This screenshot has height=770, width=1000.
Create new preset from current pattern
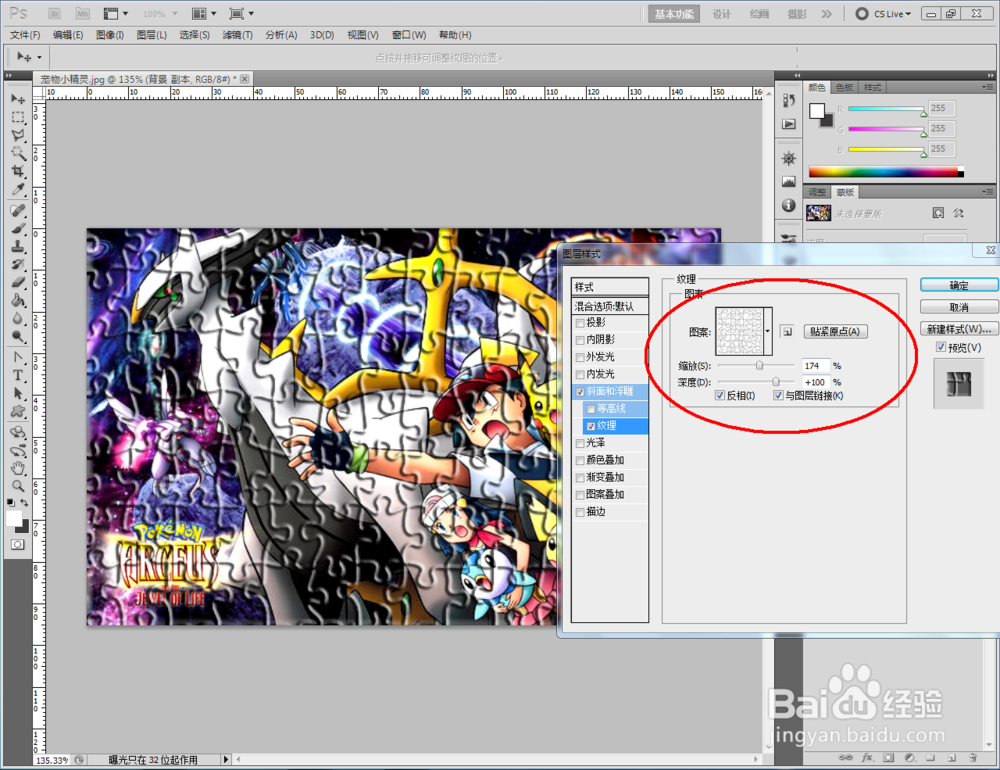click(x=787, y=332)
